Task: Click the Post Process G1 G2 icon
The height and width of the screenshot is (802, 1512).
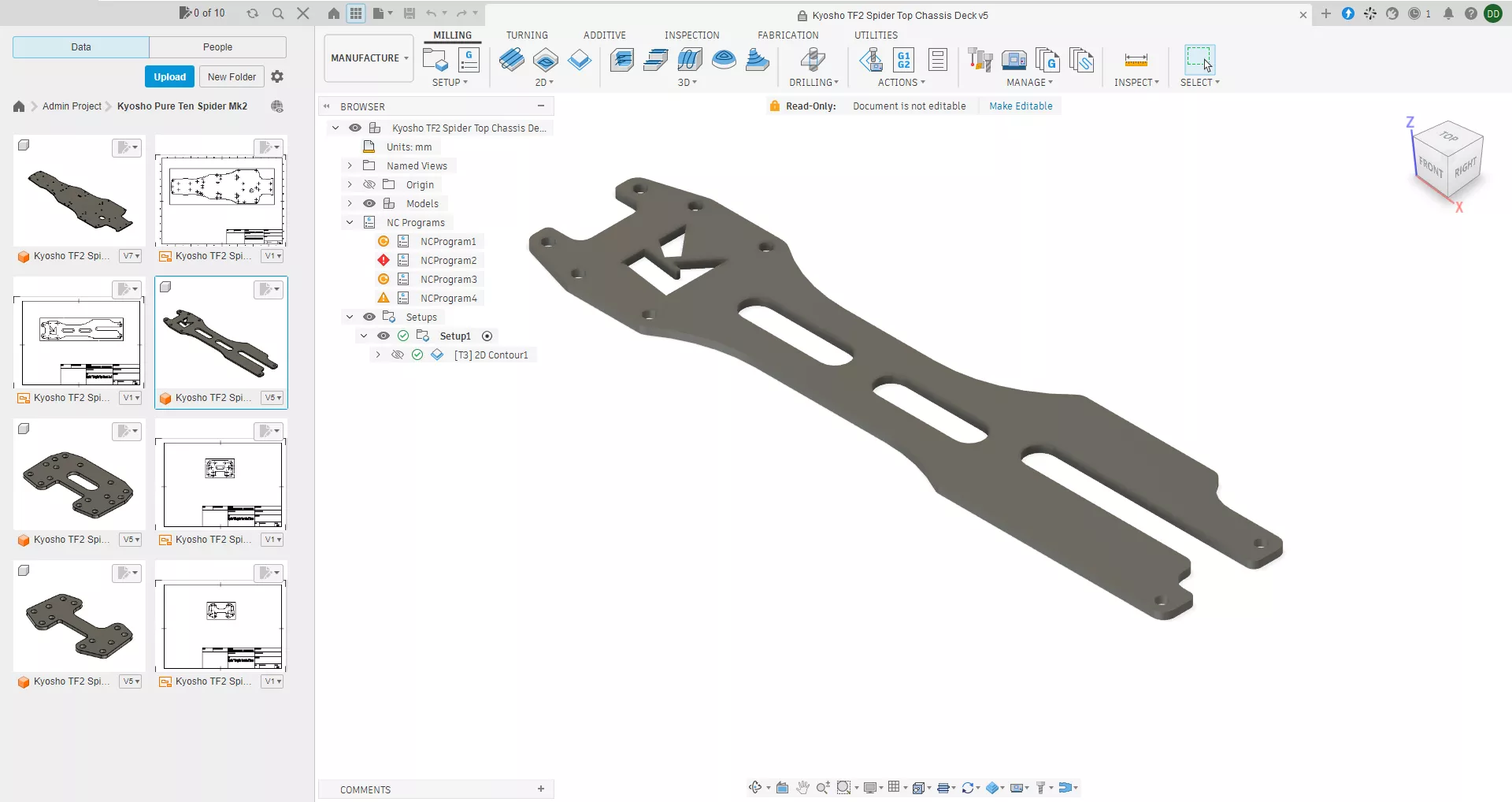Action: pos(904,60)
